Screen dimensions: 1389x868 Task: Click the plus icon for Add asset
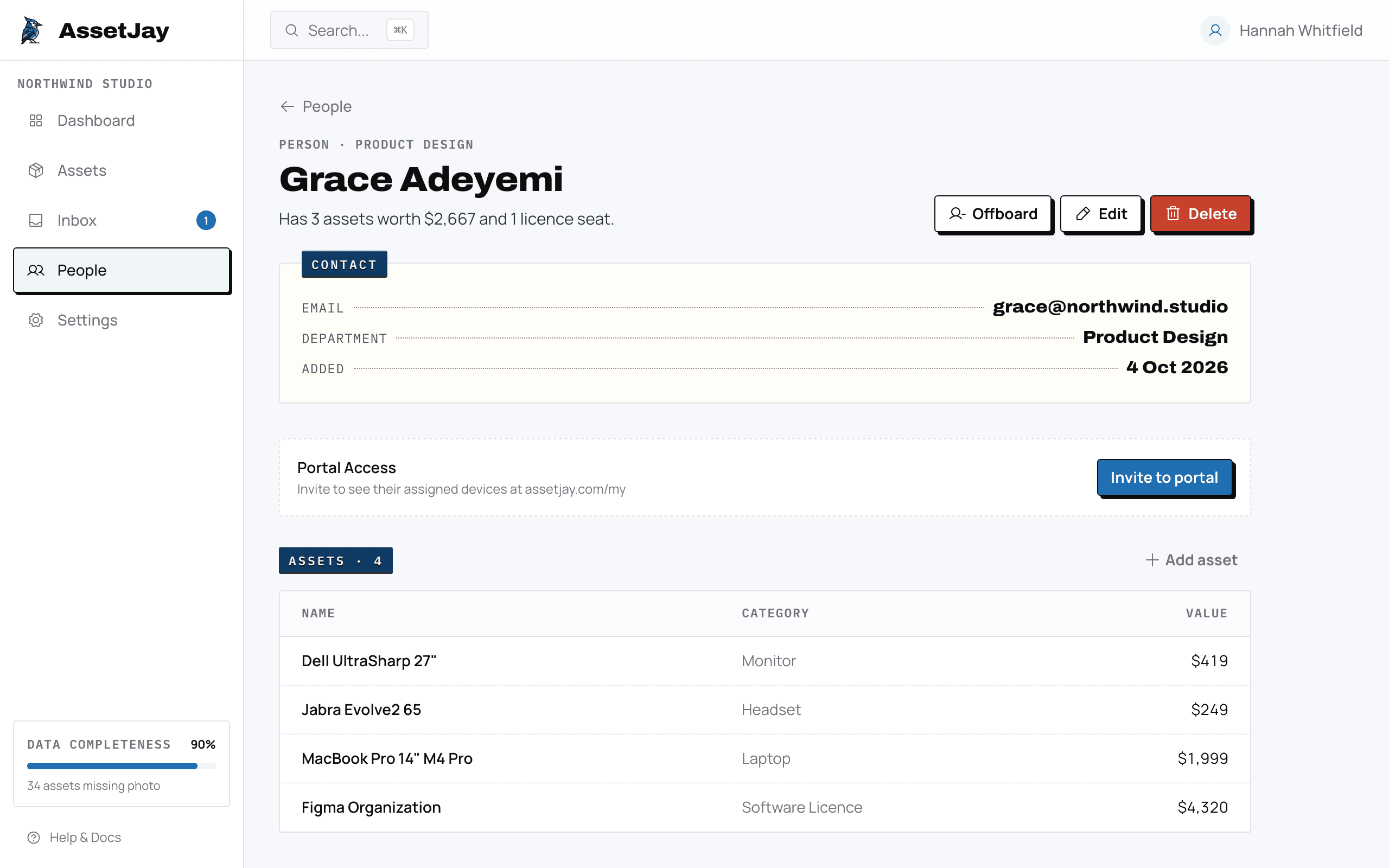click(1152, 560)
